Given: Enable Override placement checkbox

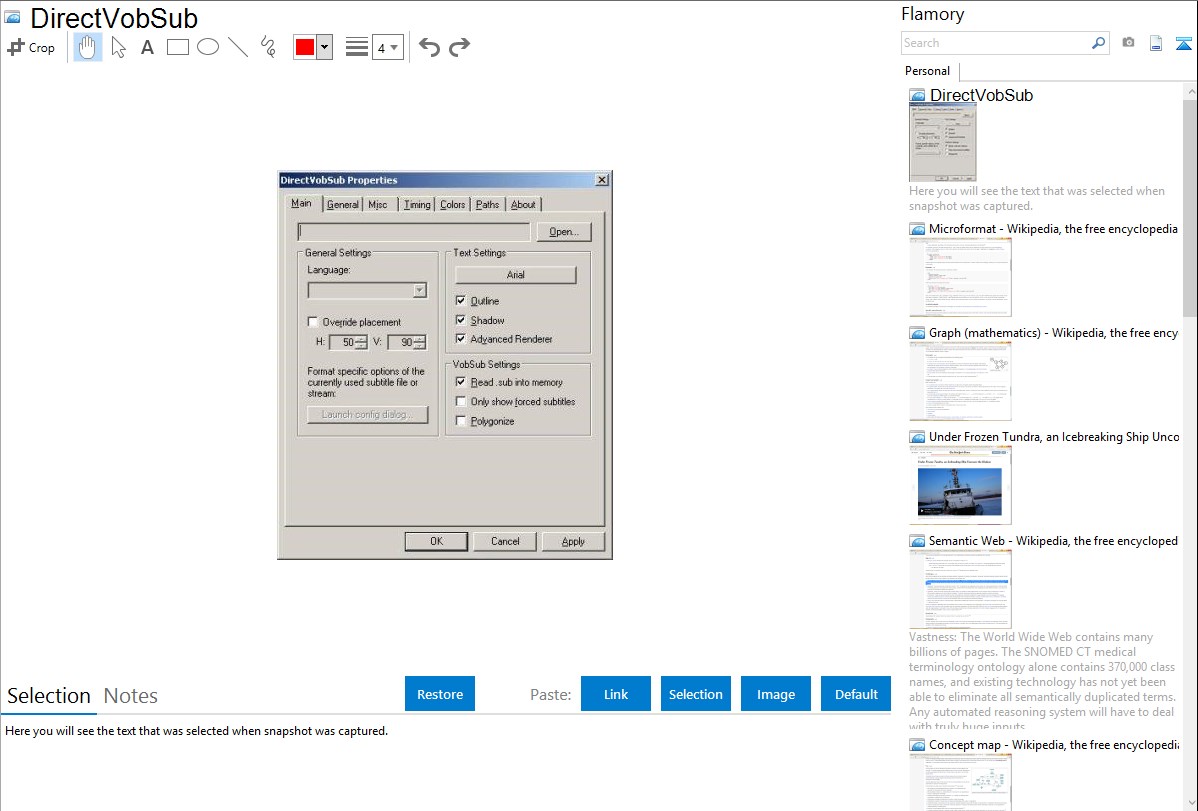Looking at the screenshot, I should [x=312, y=322].
